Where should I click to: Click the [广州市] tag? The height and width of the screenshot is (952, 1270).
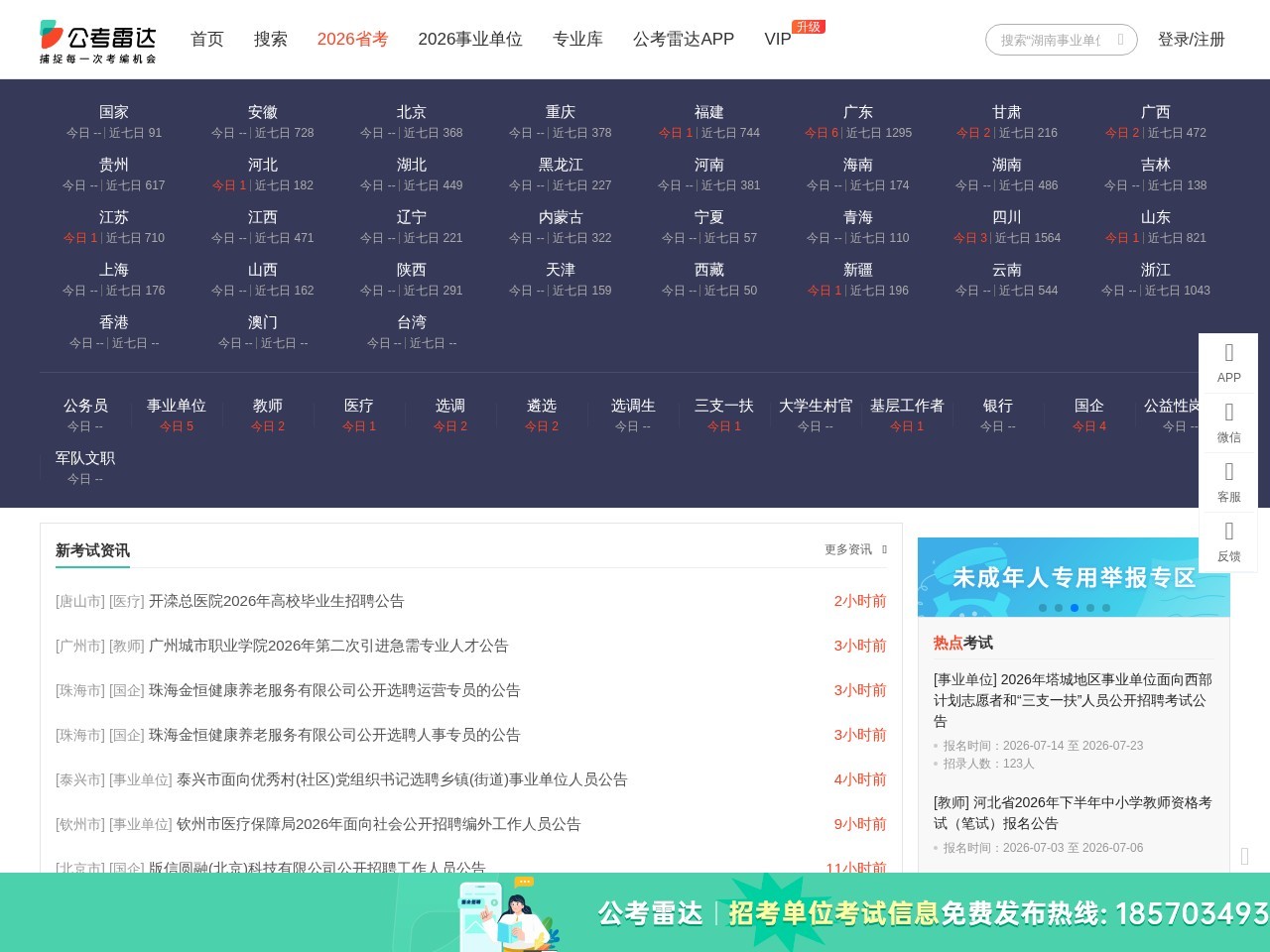[80, 646]
